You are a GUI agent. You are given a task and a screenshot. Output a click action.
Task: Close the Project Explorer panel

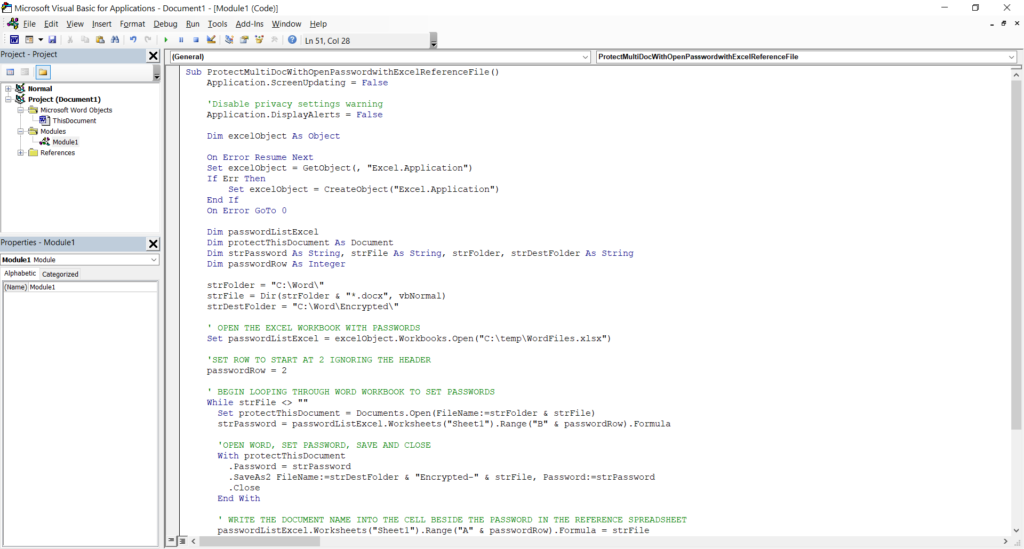pos(153,55)
